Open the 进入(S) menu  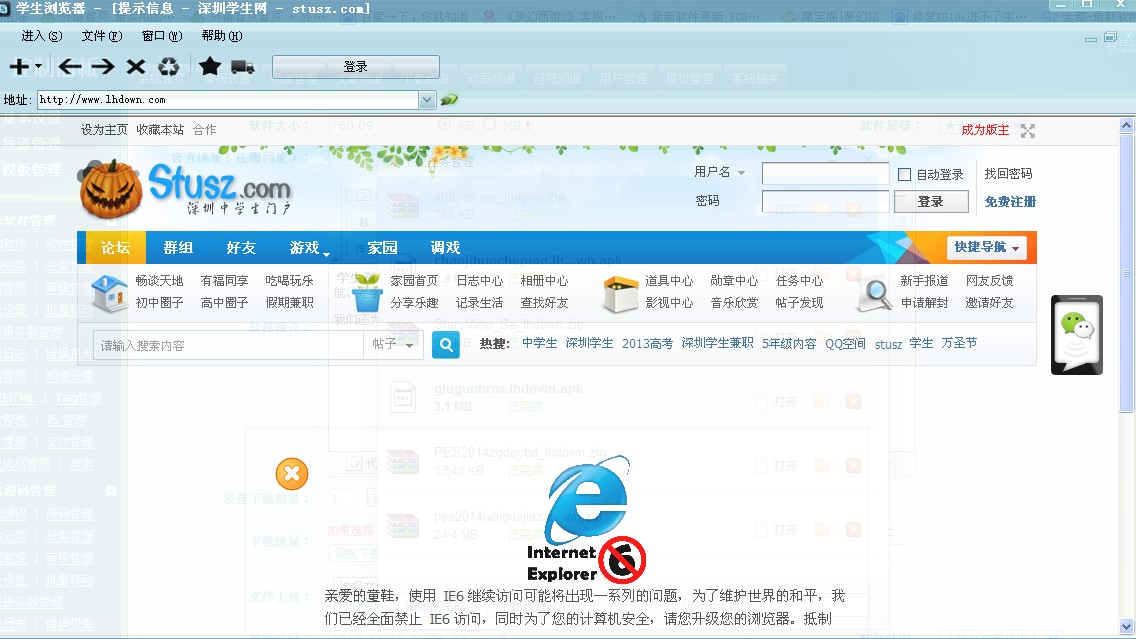point(42,36)
